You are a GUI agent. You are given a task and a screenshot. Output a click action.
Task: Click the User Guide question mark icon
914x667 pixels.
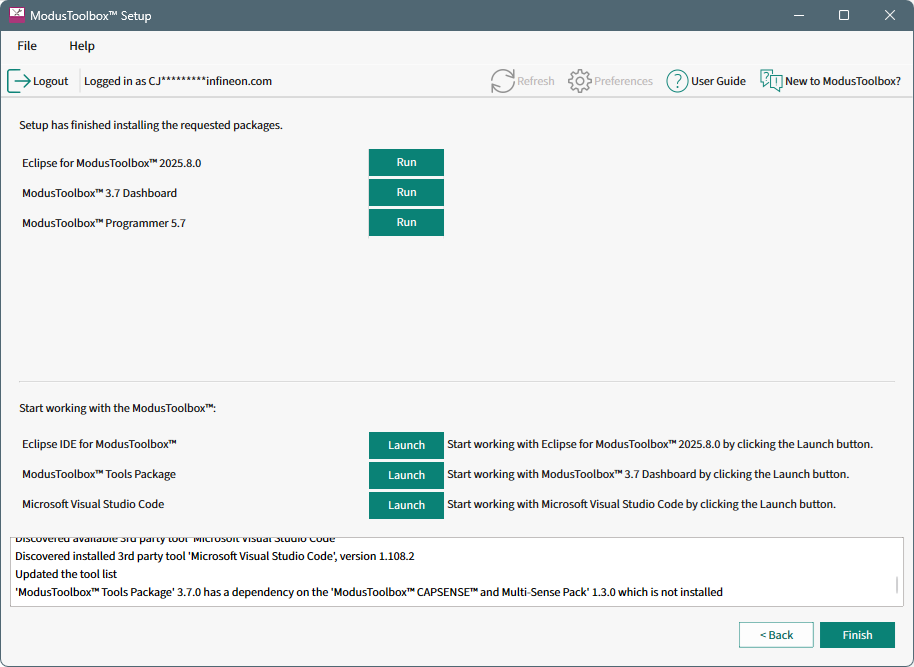(677, 81)
